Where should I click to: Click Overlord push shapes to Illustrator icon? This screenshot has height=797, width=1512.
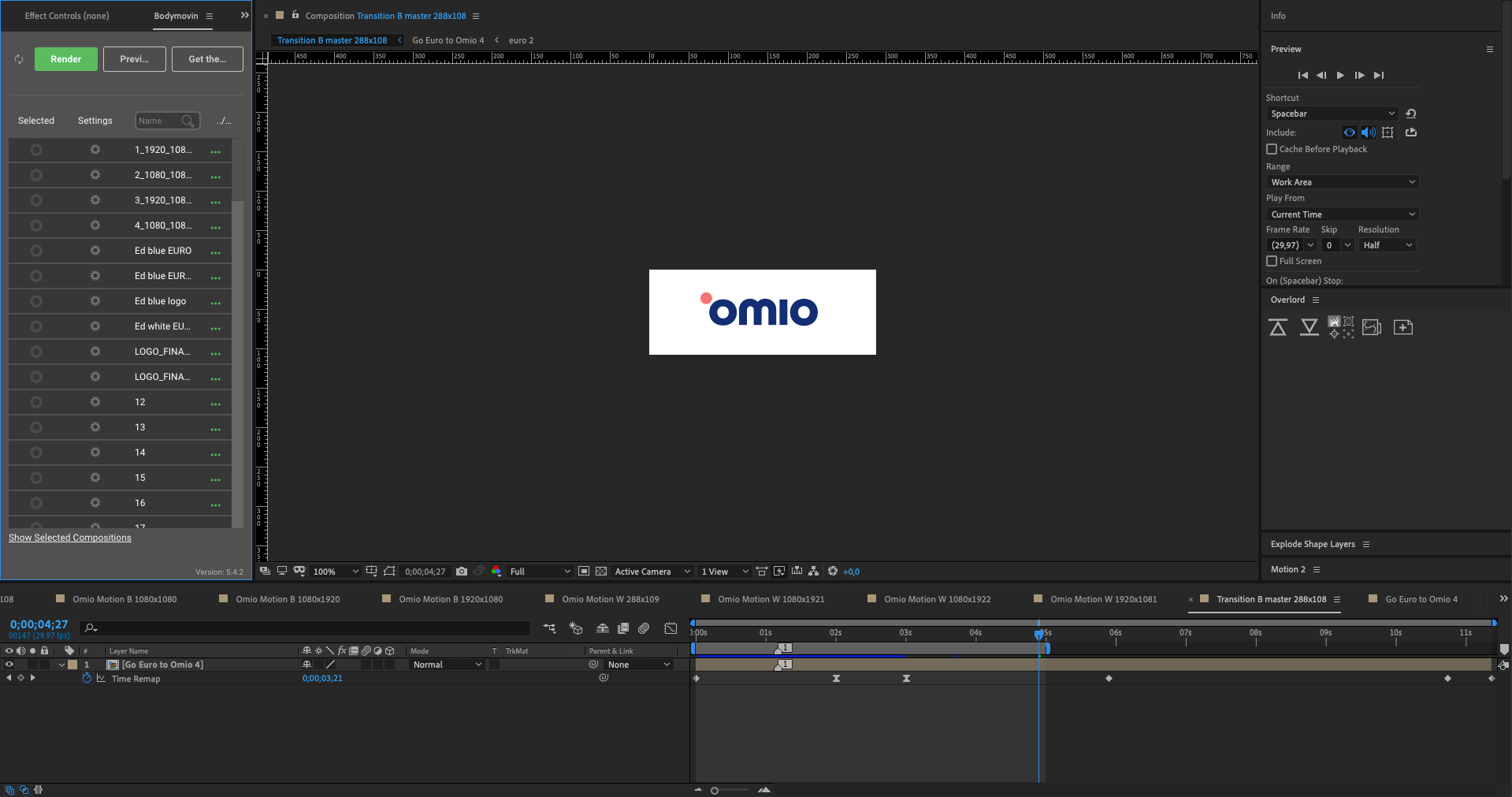1278,327
